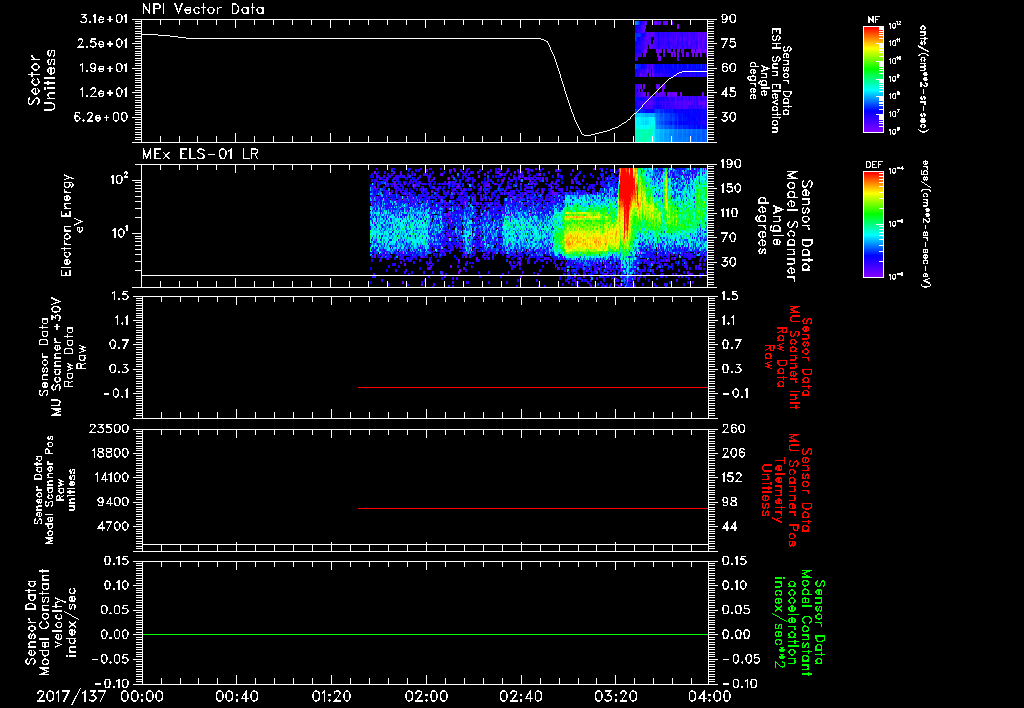This screenshot has height=708, width=1024.
Task: Click the 152 telemetry position tick
Action: [733, 477]
